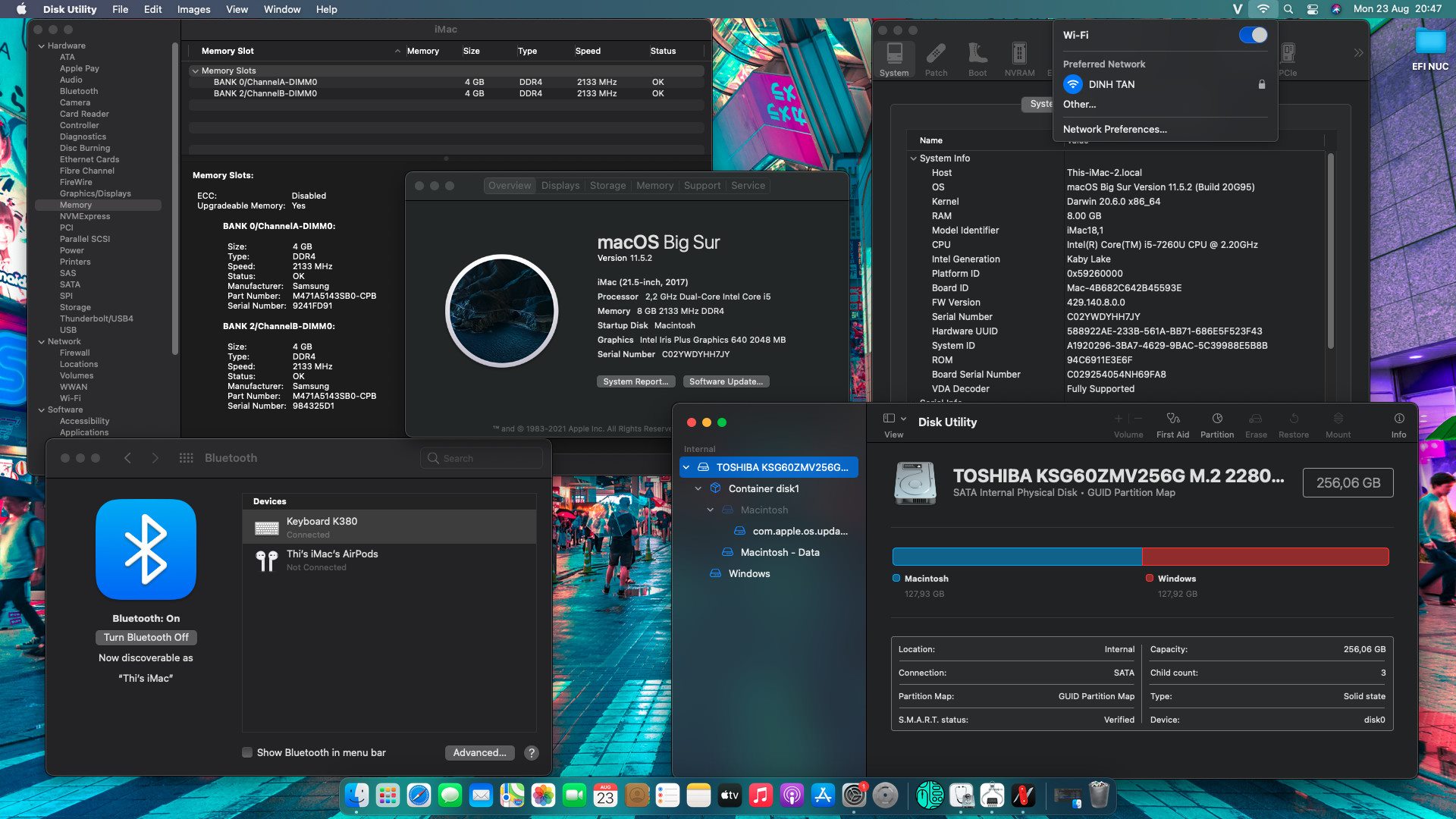Show all preferences grid icon
1456x819 pixels.
pyautogui.click(x=186, y=458)
